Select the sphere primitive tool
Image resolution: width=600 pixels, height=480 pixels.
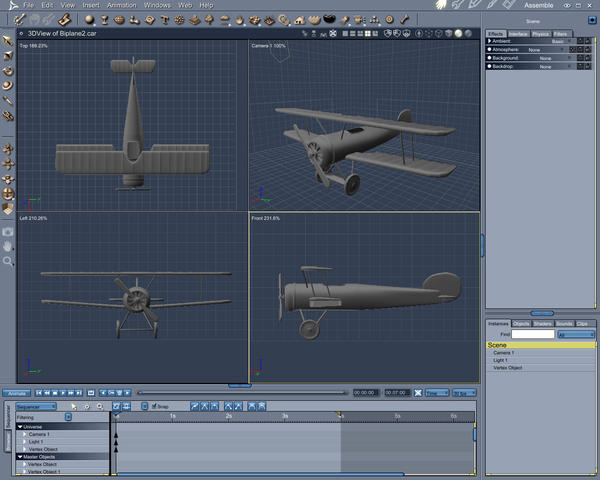(x=89, y=19)
